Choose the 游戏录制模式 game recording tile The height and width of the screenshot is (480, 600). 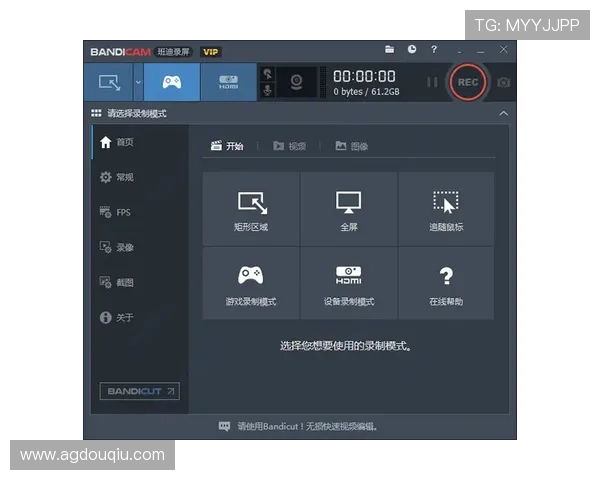click(251, 283)
